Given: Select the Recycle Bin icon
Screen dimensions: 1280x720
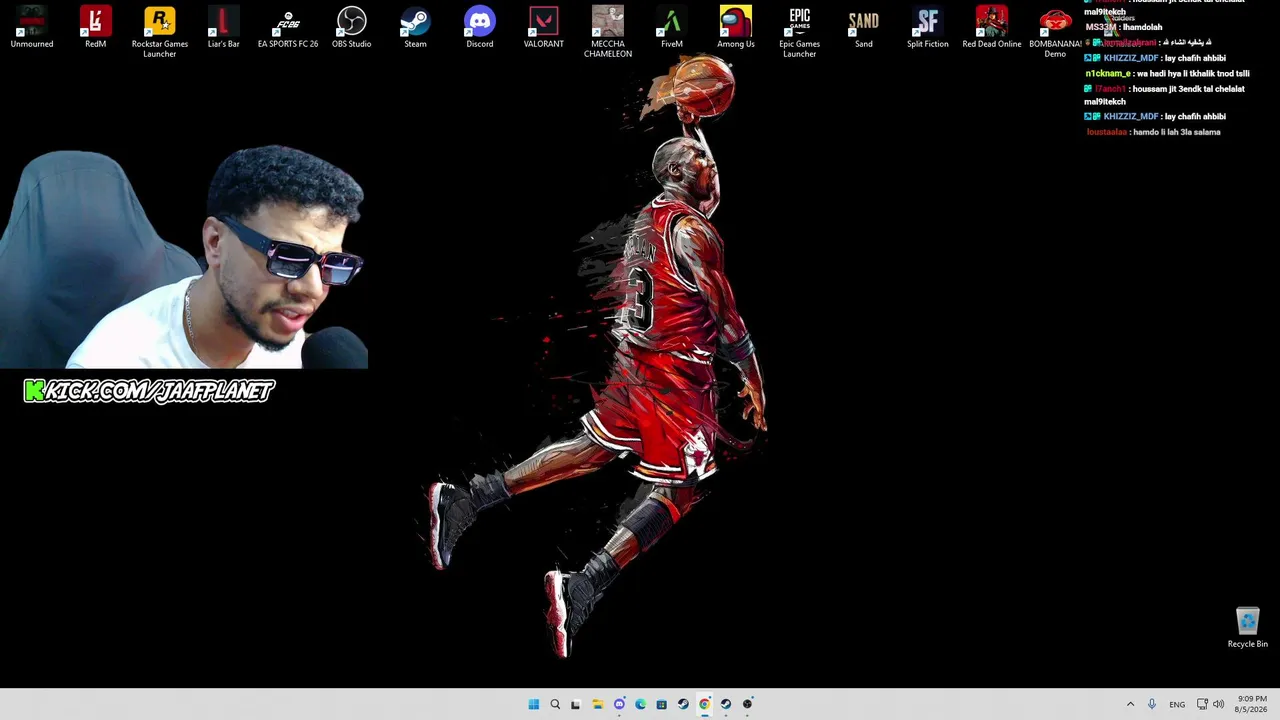Looking at the screenshot, I should 1247,628.
